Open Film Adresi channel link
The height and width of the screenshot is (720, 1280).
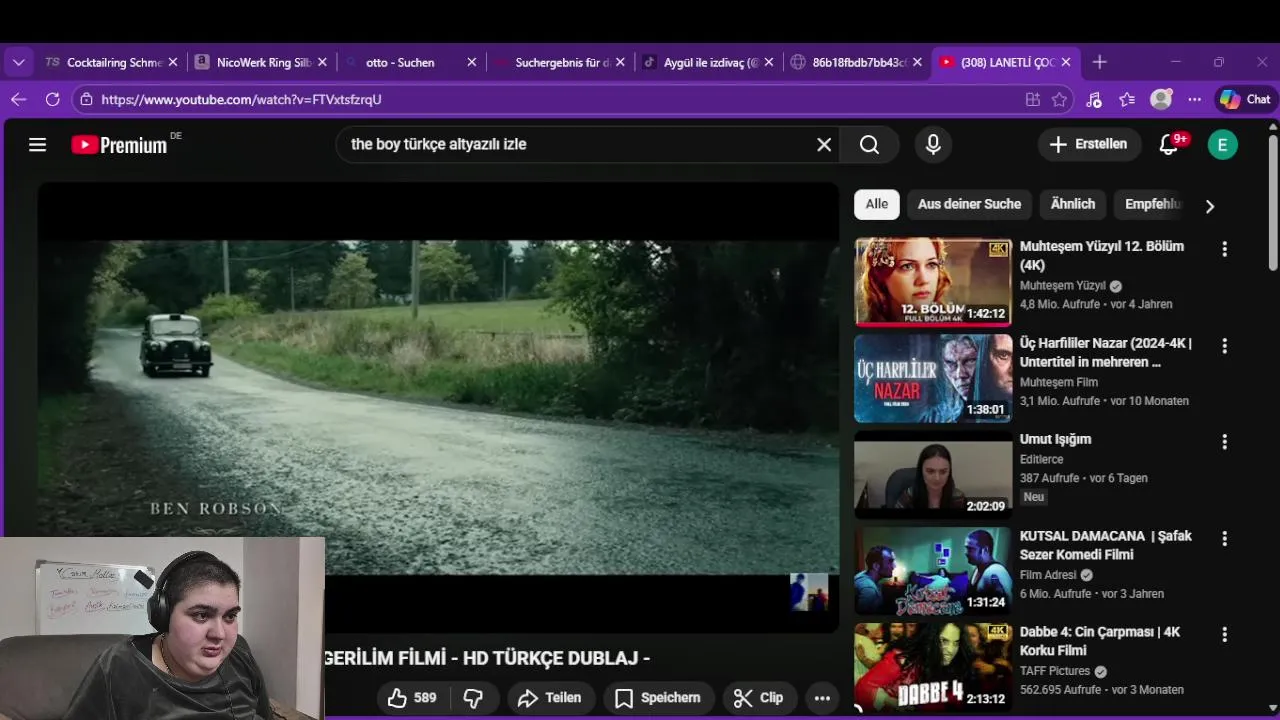(1048, 575)
